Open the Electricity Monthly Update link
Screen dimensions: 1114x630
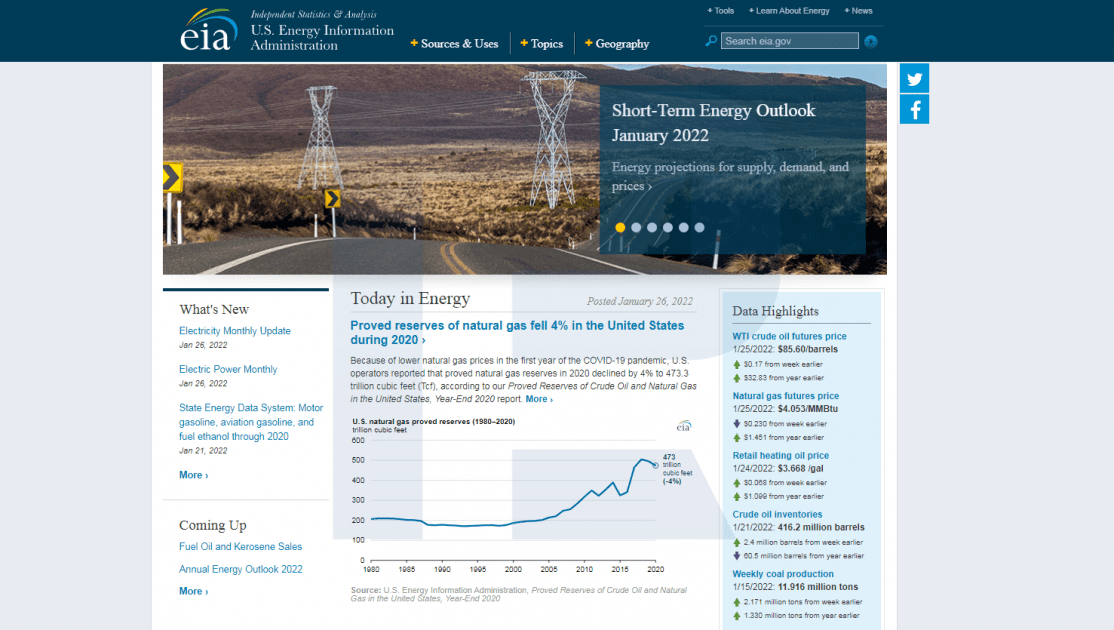pyautogui.click(x=235, y=331)
